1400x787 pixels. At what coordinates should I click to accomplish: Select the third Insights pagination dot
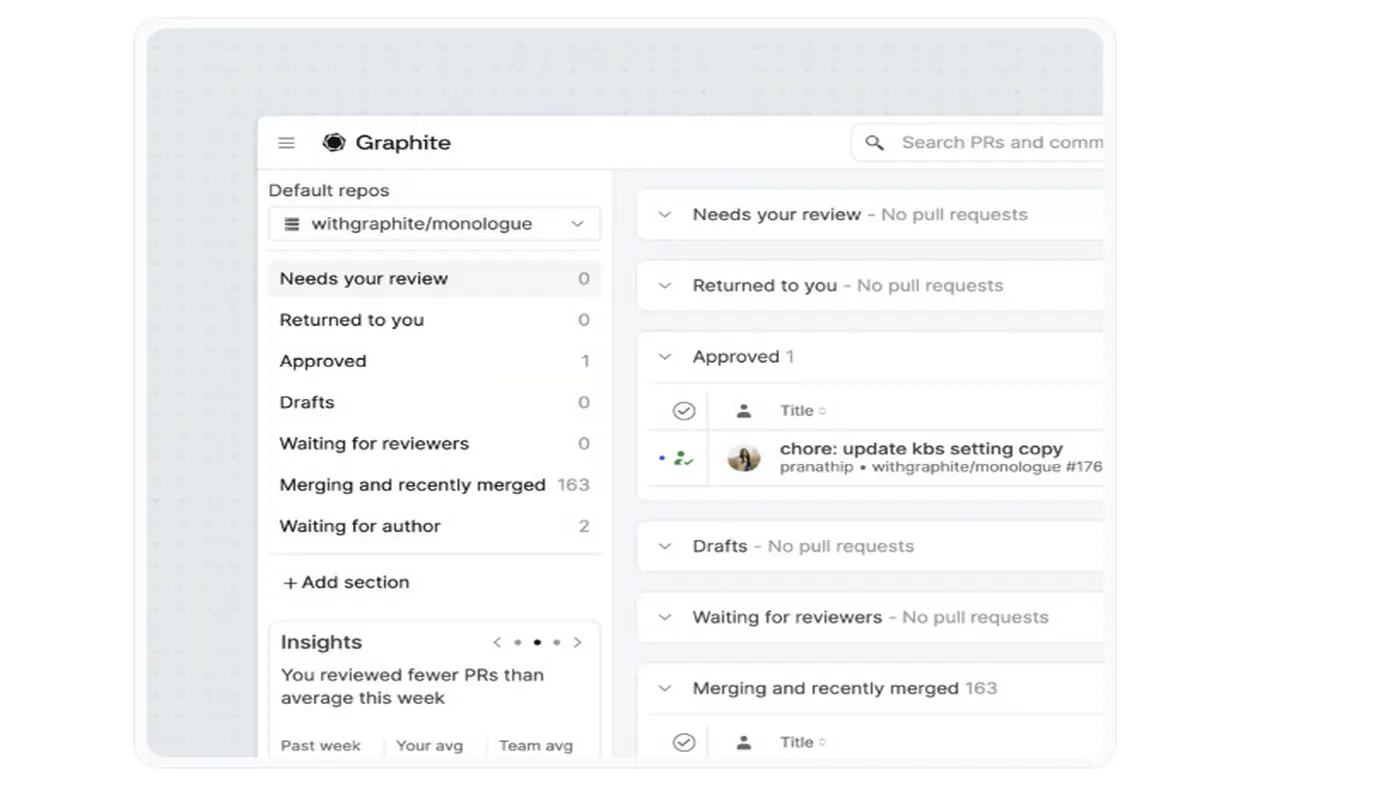pos(556,643)
